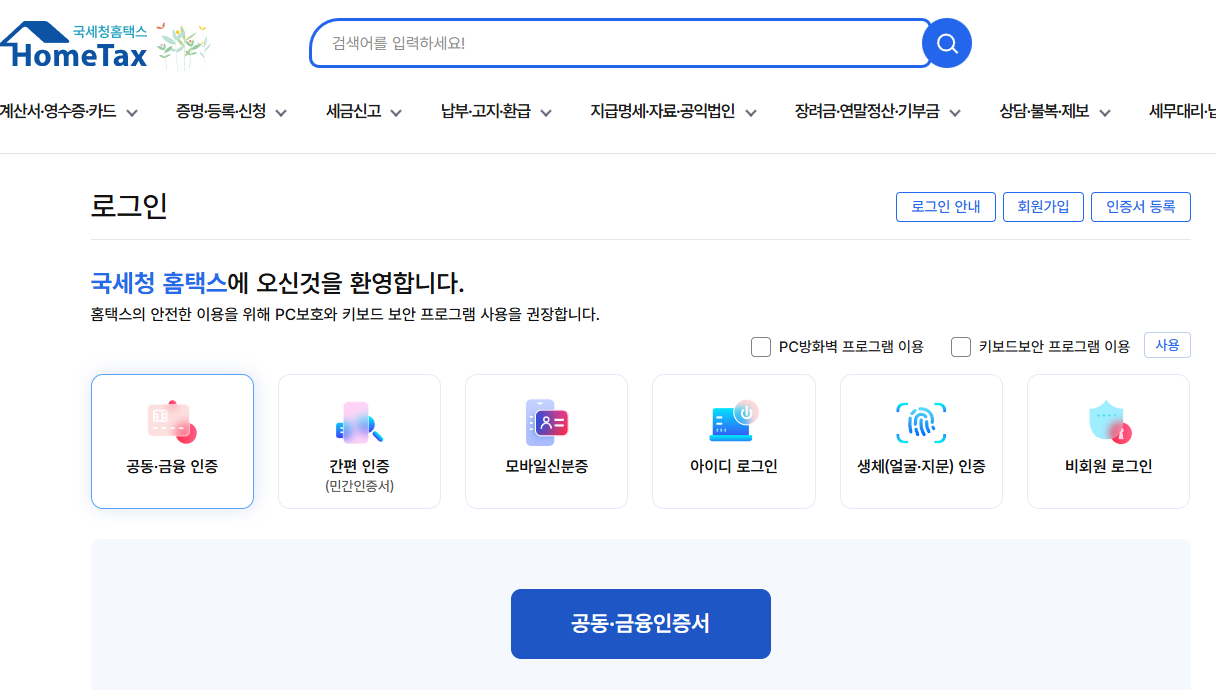Check the 키보드보안 프로그램 이용 box
Image resolution: width=1216 pixels, height=690 pixels.
coord(961,347)
